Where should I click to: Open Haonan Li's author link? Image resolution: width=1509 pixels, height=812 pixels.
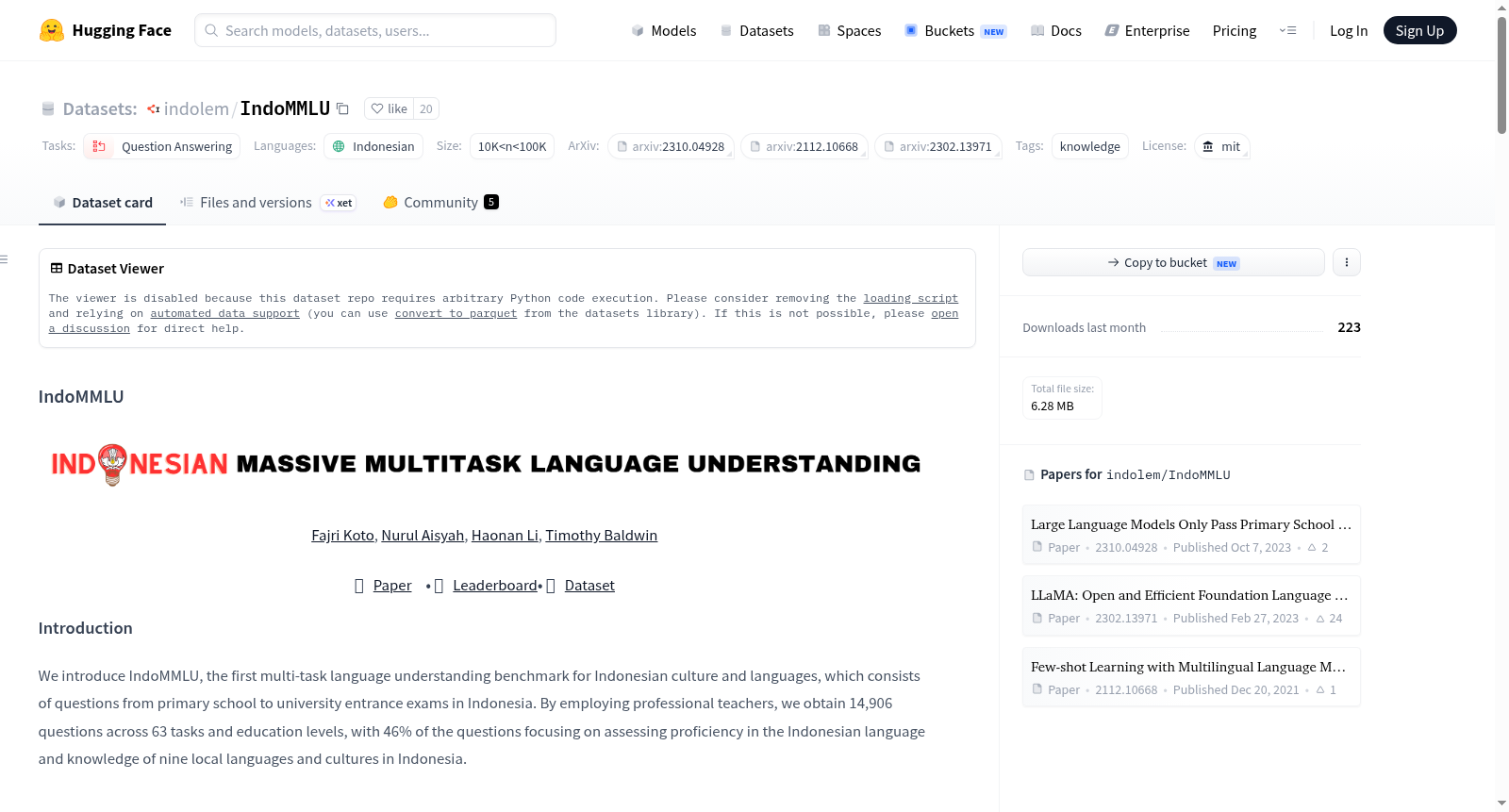click(x=505, y=536)
